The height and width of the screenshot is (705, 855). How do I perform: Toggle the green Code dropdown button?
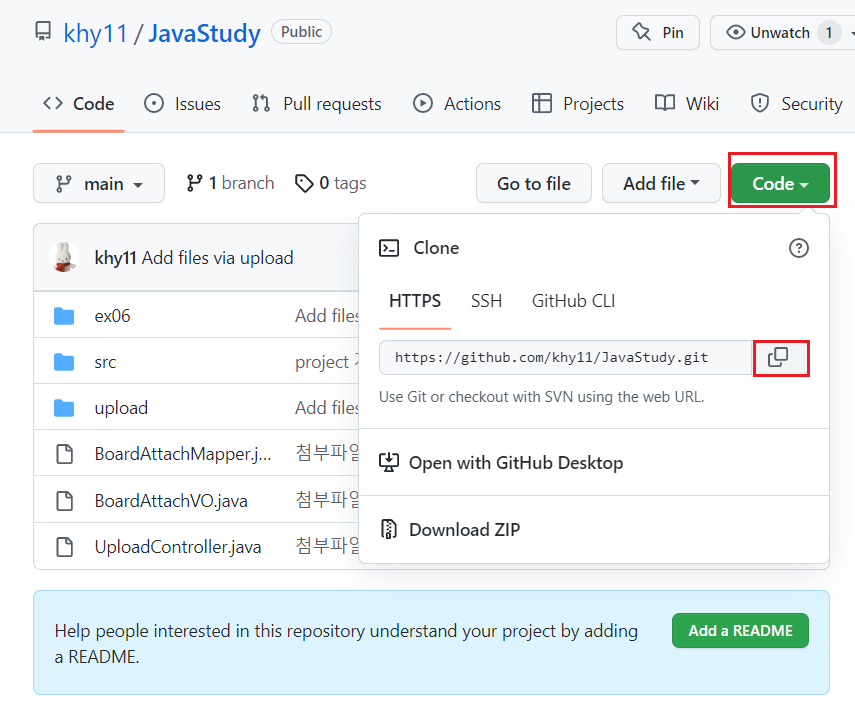(x=780, y=183)
